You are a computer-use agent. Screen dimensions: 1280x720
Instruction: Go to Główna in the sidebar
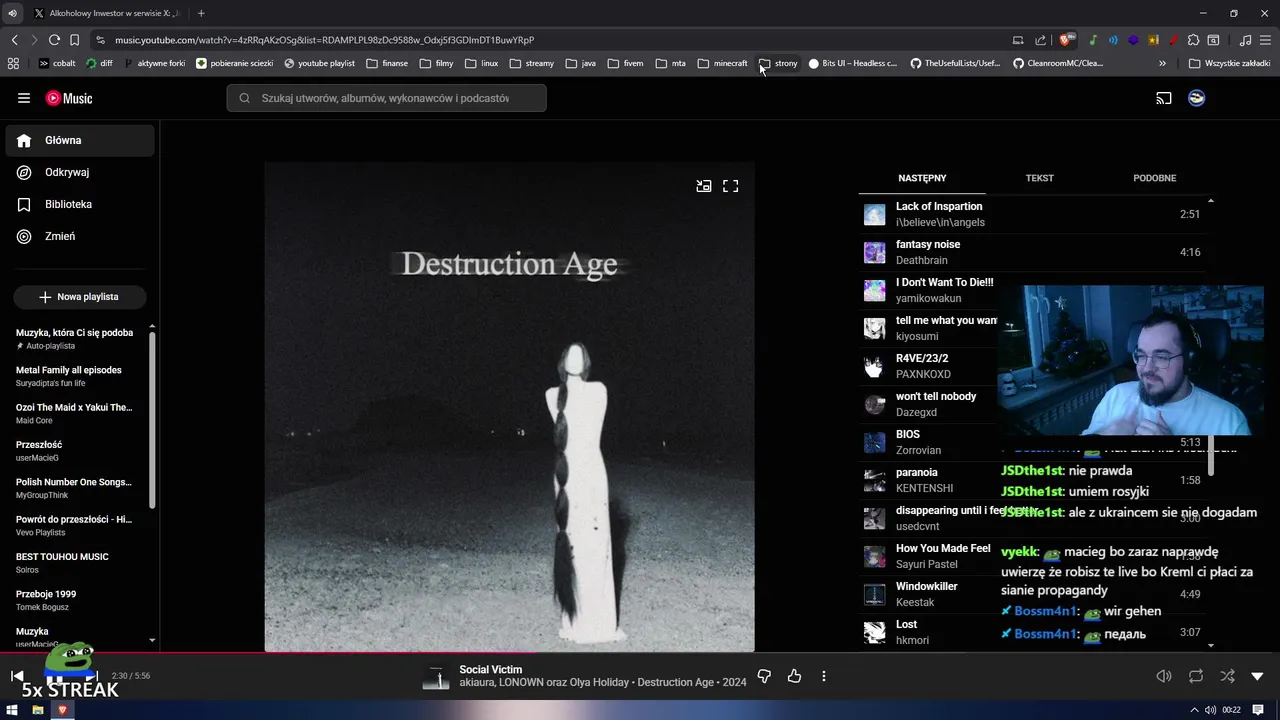(x=80, y=141)
